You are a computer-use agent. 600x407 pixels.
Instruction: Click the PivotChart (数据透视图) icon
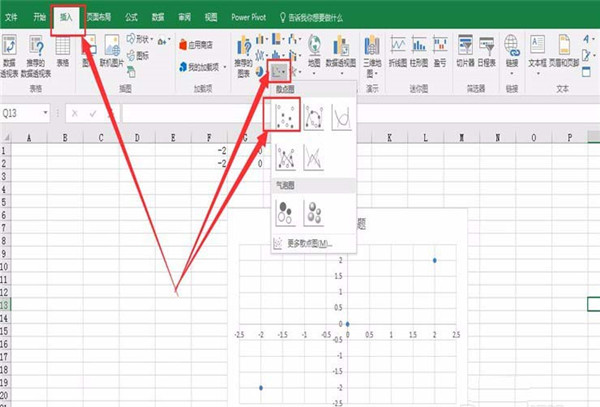pyautogui.click(x=341, y=46)
